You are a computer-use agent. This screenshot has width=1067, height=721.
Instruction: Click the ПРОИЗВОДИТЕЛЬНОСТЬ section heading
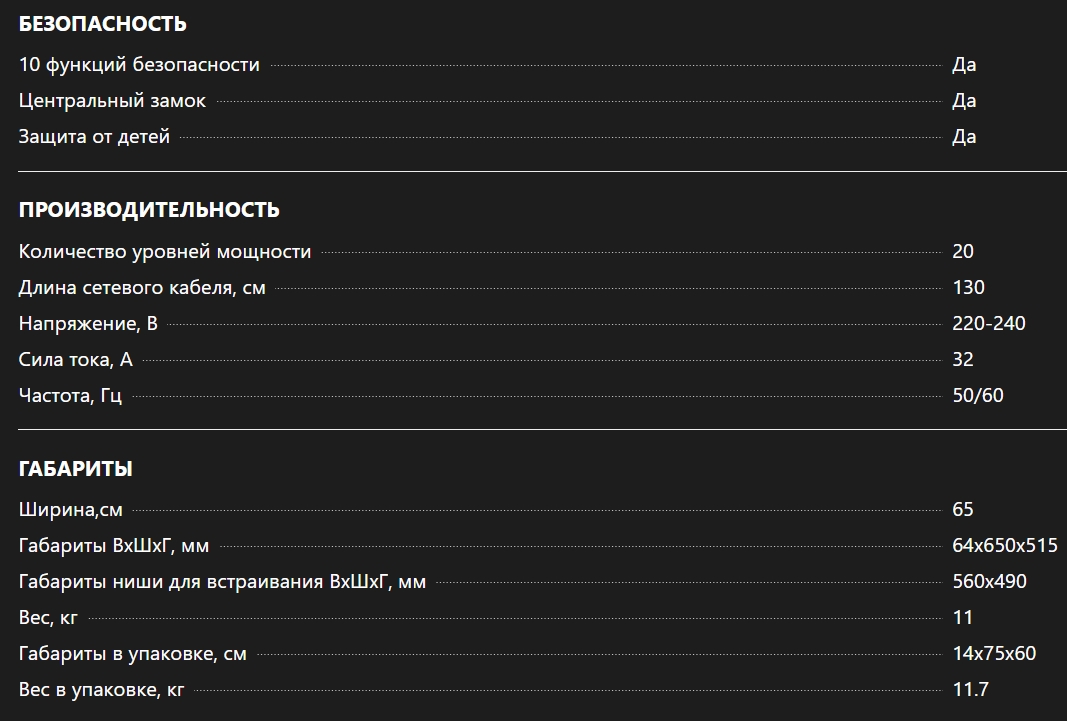click(x=149, y=210)
